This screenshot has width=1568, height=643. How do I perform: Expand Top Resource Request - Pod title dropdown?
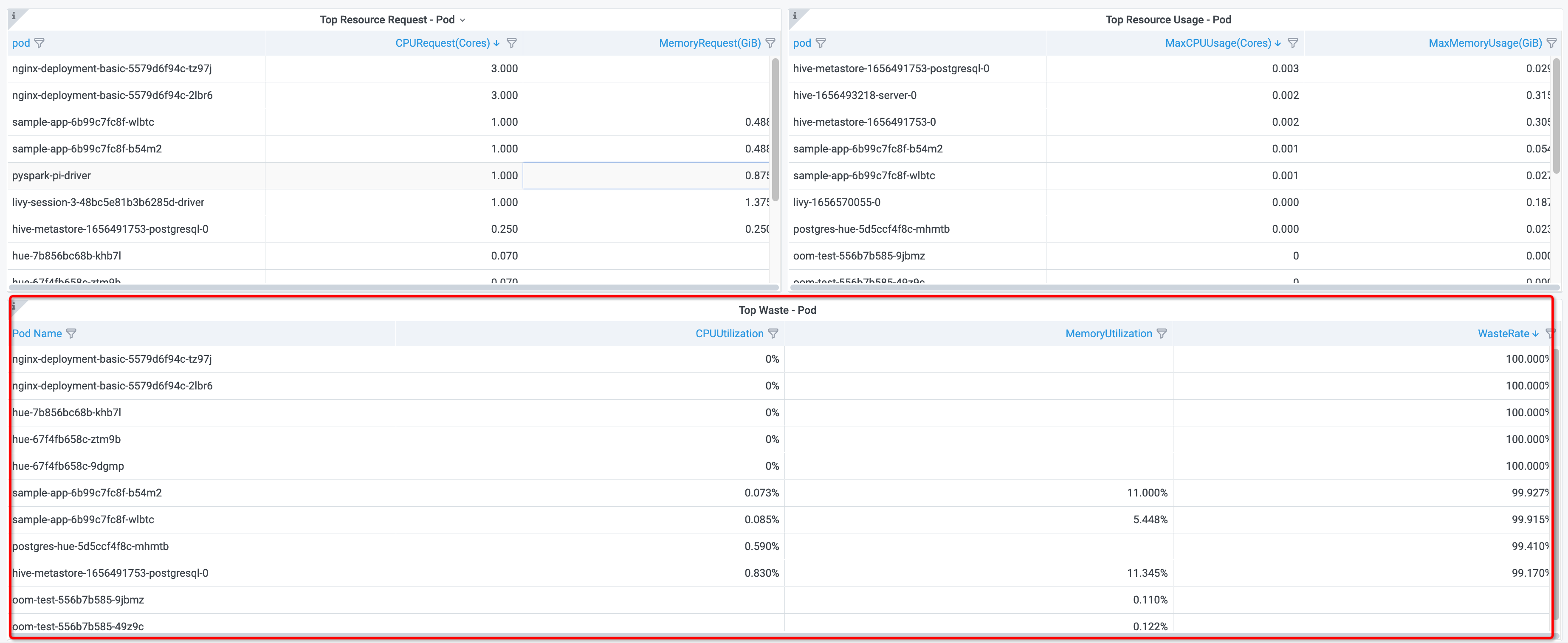463,20
